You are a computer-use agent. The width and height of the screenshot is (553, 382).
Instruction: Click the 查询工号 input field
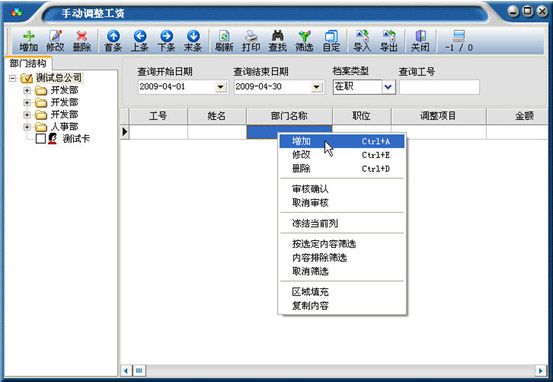point(439,87)
